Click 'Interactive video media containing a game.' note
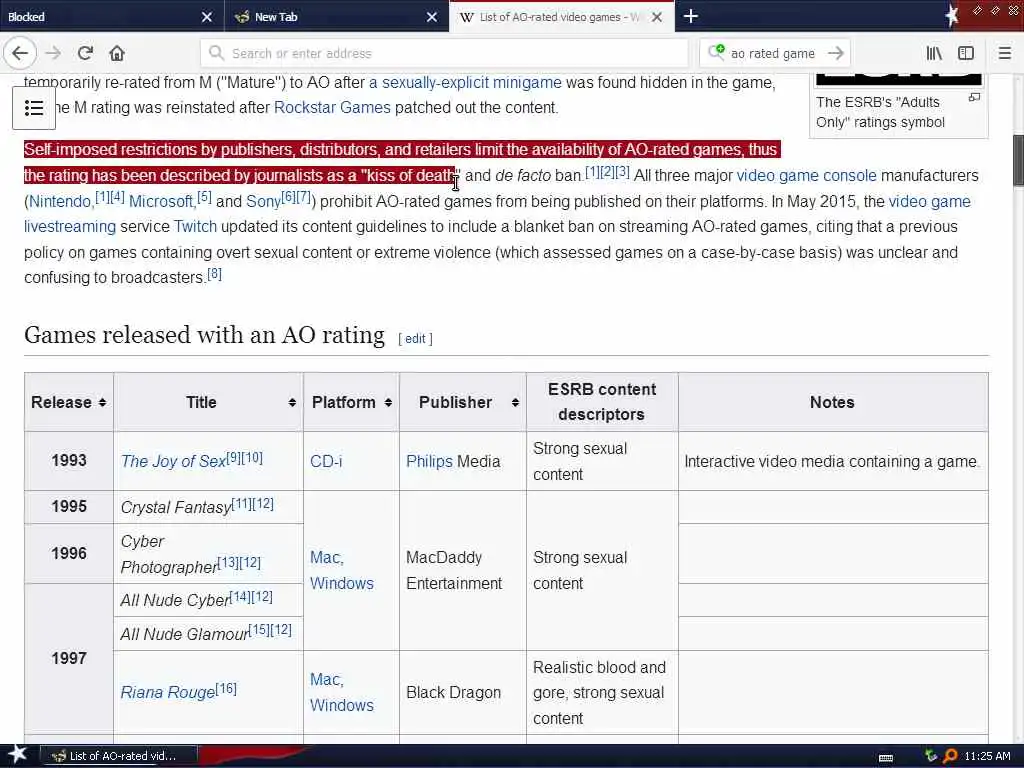Image resolution: width=1024 pixels, height=768 pixels. [832, 461]
